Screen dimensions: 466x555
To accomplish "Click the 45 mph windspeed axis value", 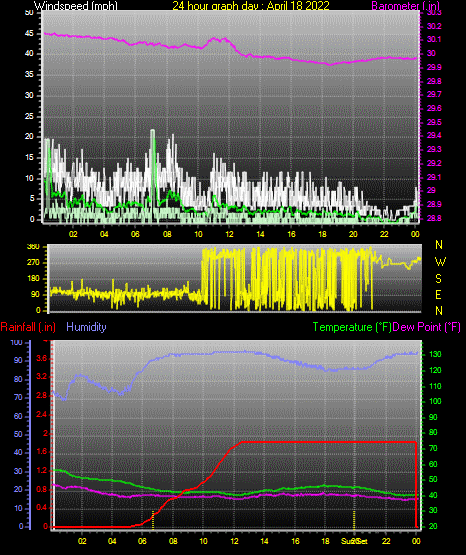I will pyautogui.click(x=29, y=34).
